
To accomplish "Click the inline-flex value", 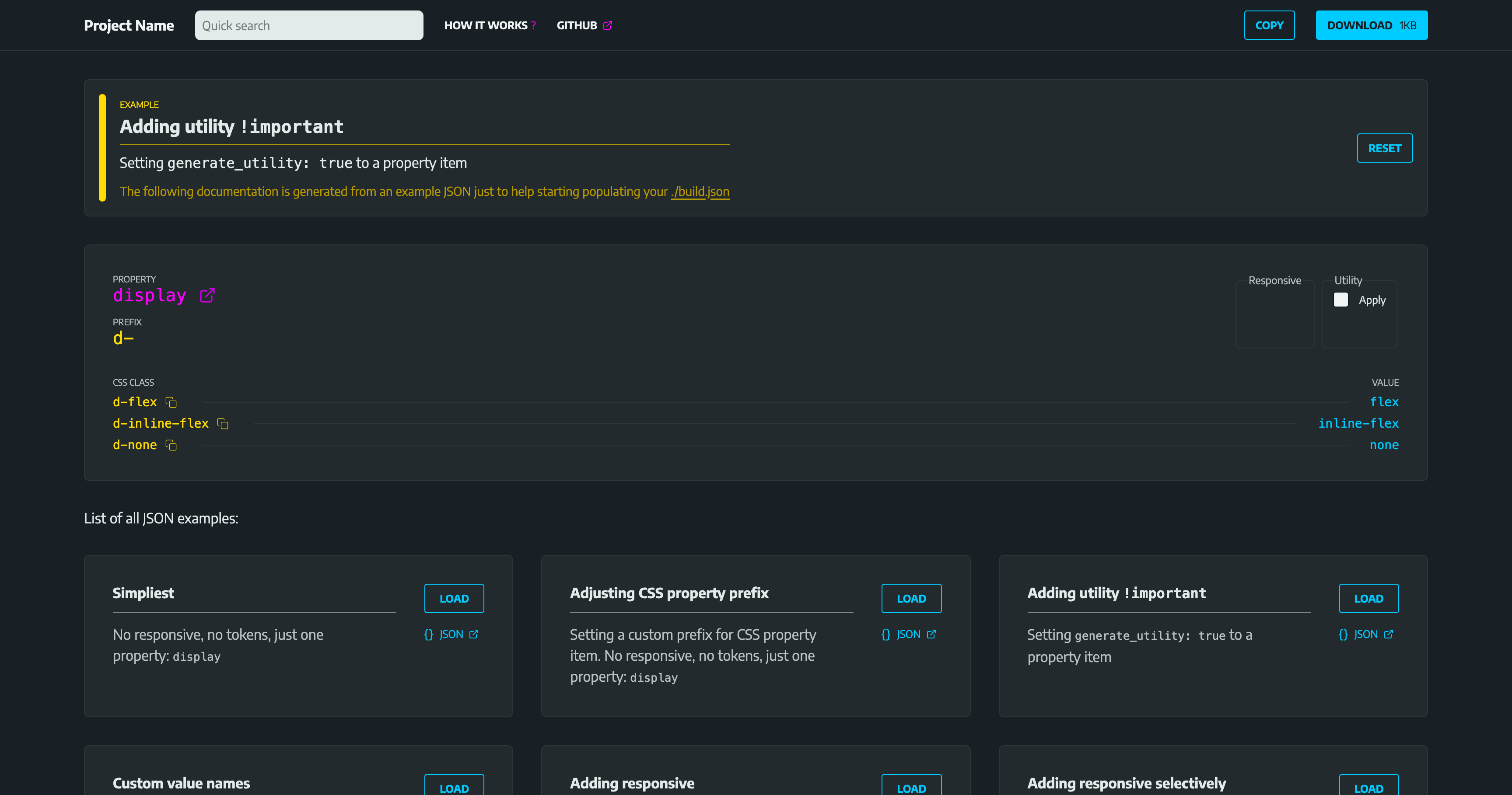I will click(1358, 424).
